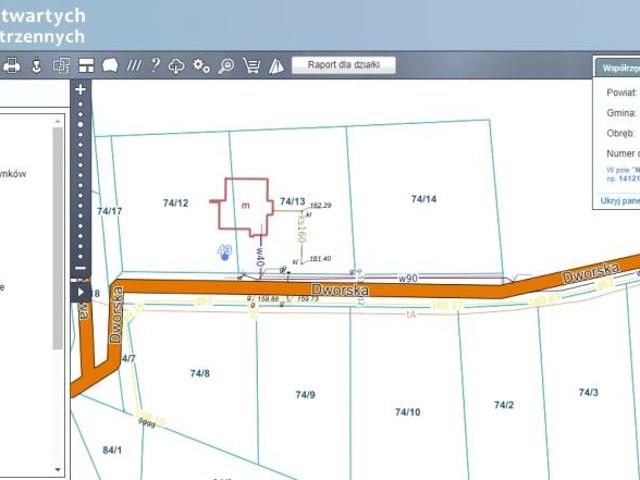Click the anchor tool icon

pos(37,66)
